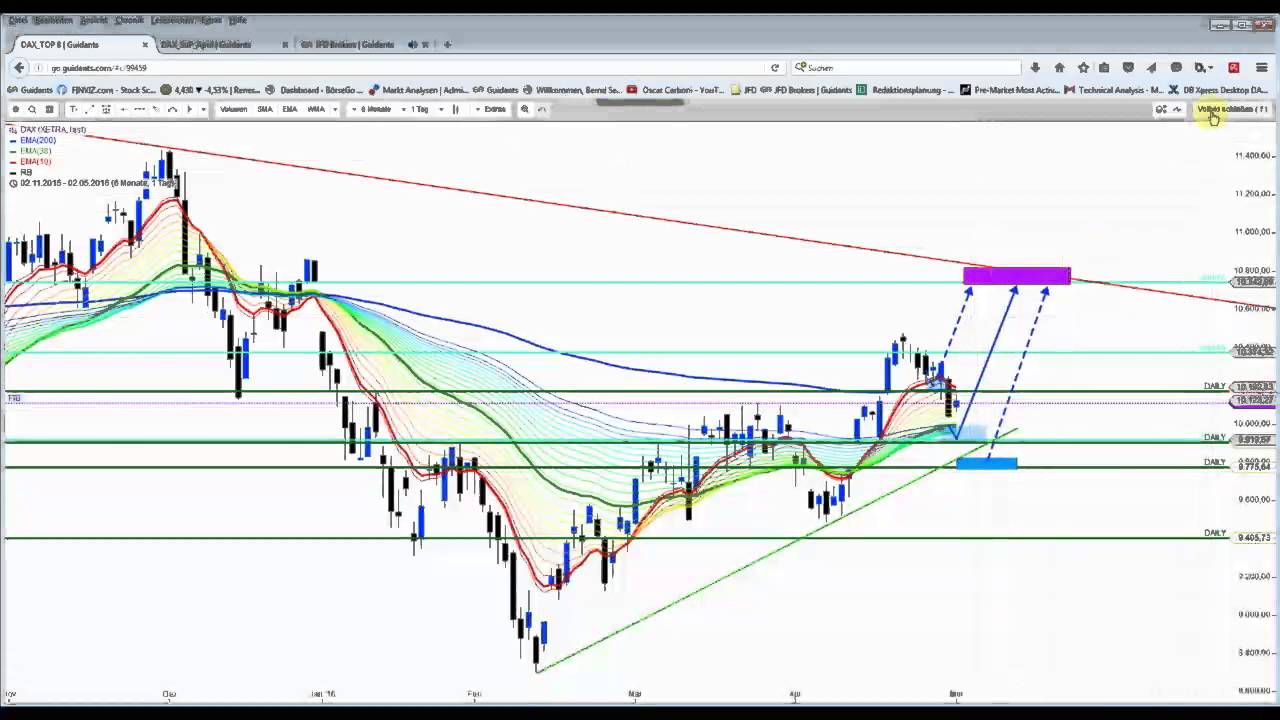Go to the browser home page icon
Viewport: 1280px width, 720px height.
tap(1059, 67)
